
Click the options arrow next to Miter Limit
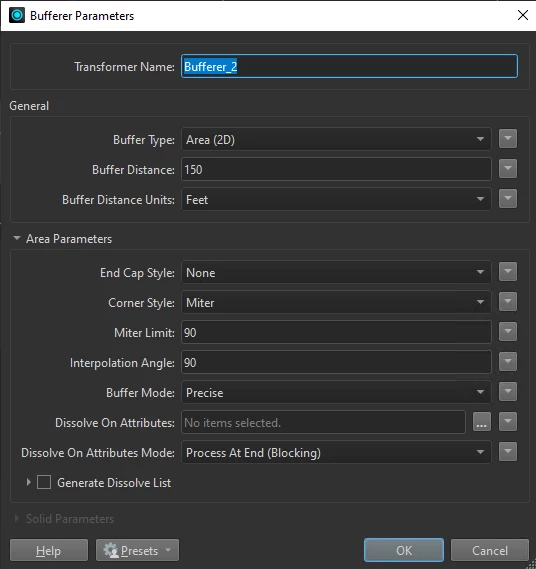point(508,332)
